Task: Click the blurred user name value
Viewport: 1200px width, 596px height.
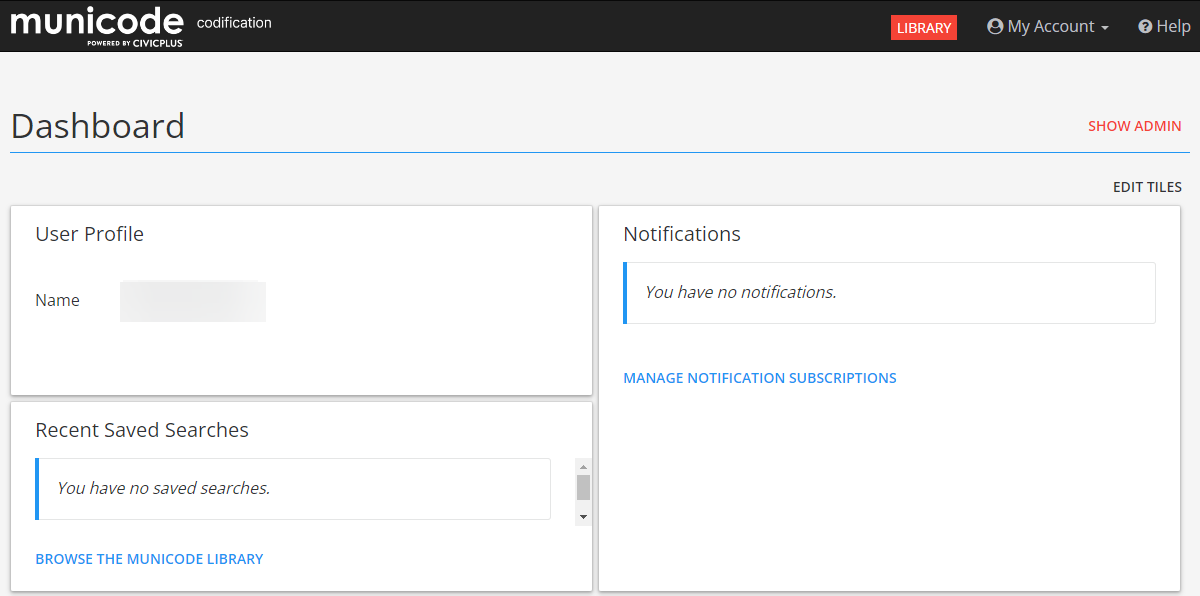Action: pos(193,301)
